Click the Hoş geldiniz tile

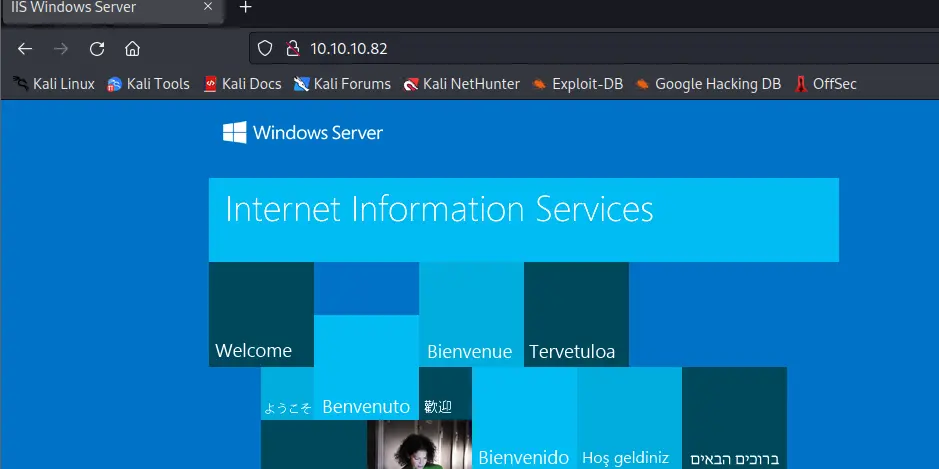click(629, 418)
